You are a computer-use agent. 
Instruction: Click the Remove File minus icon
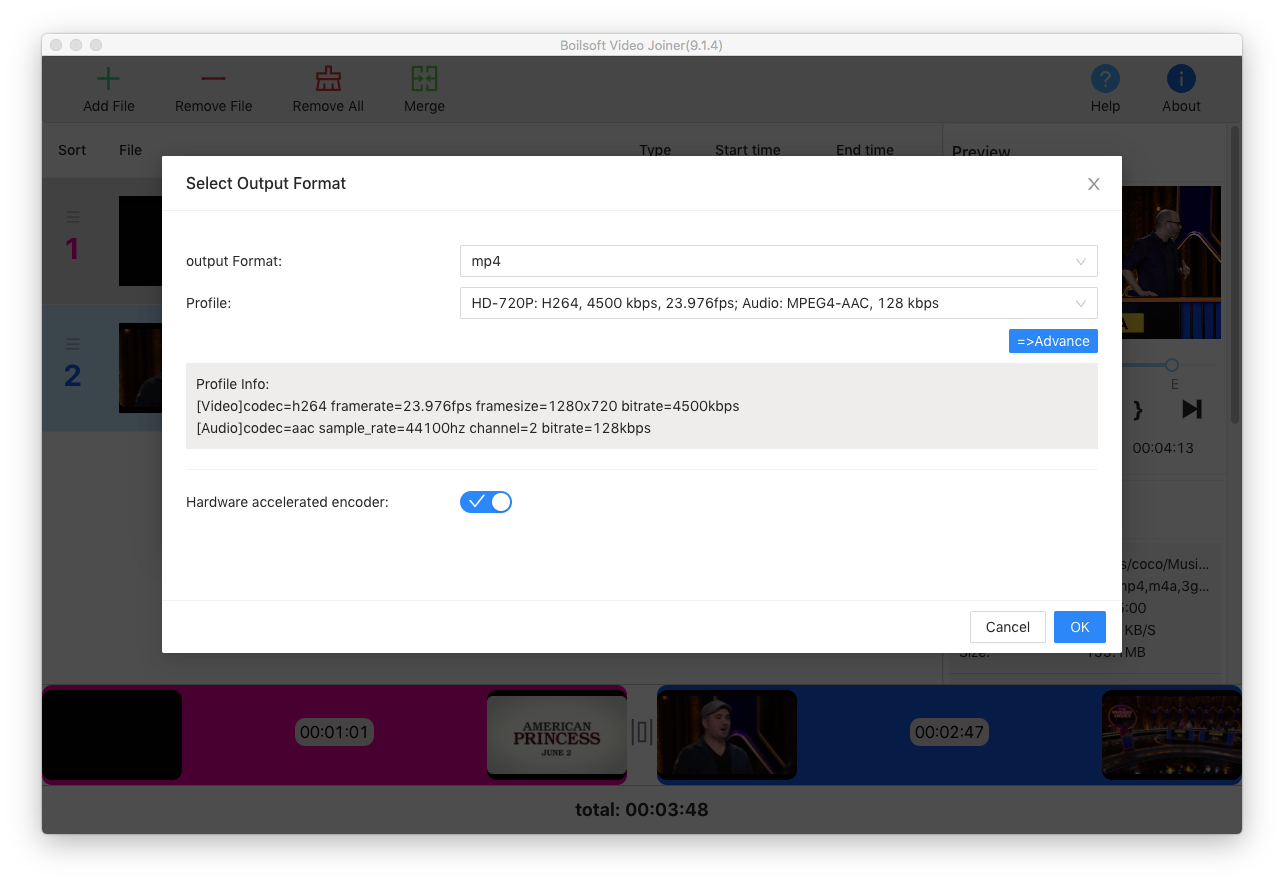click(x=213, y=79)
